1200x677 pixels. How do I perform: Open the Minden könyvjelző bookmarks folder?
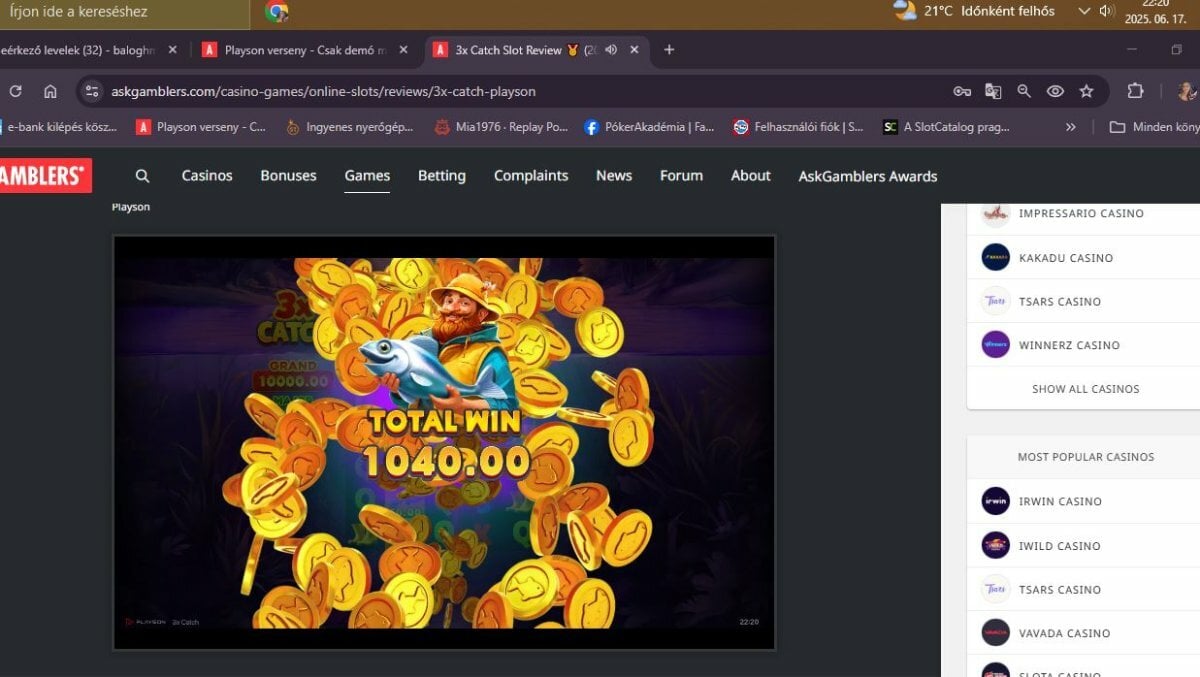1155,127
